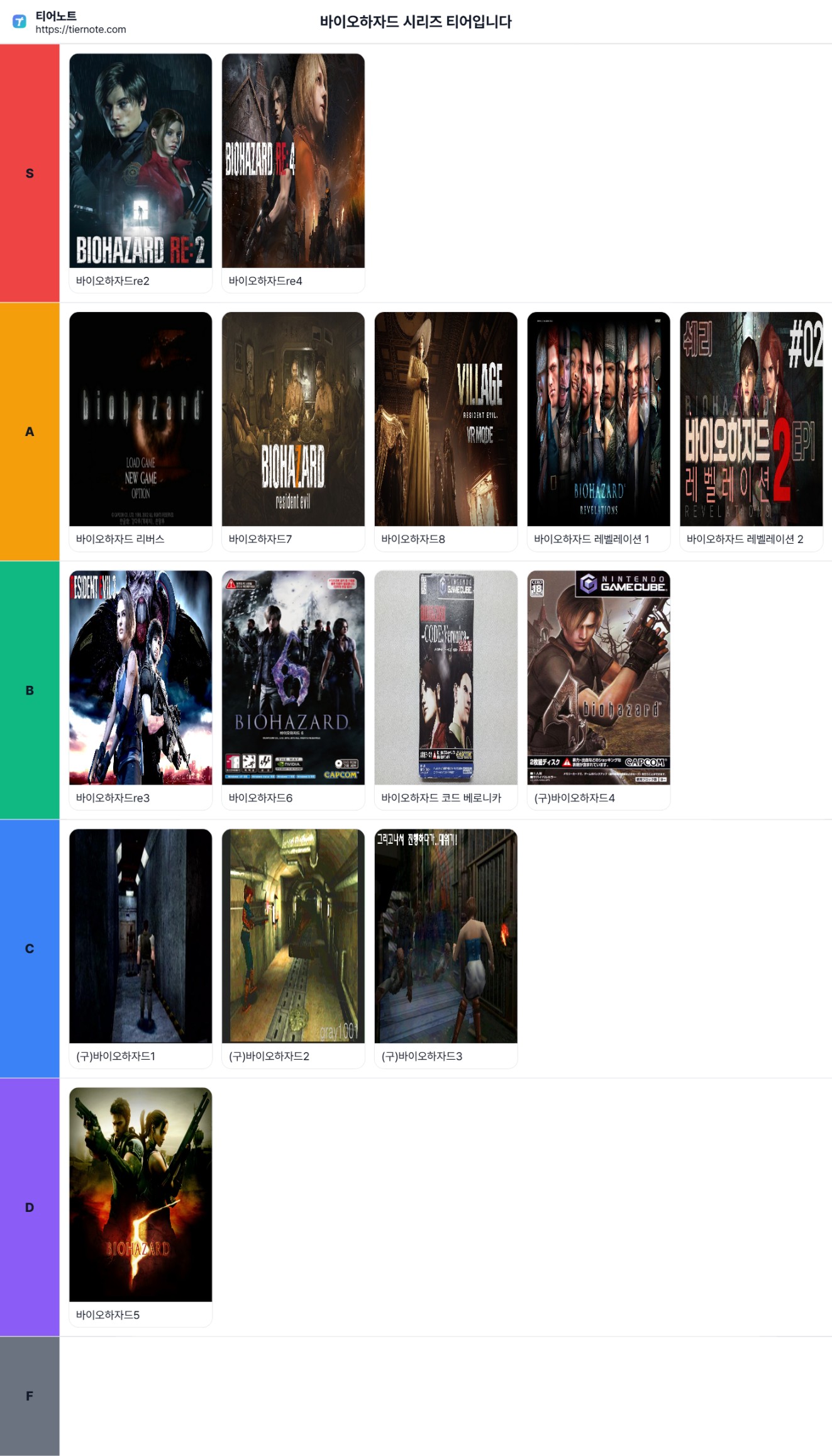Click the 바이오하자드re3 cover image
The height and width of the screenshot is (1456, 832).
[140, 678]
